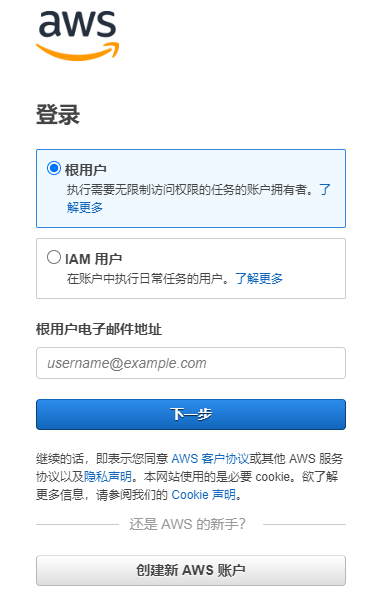Select the IAM 用户 radio button
Image resolution: width=381 pixels, height=593 pixels.
(54, 257)
